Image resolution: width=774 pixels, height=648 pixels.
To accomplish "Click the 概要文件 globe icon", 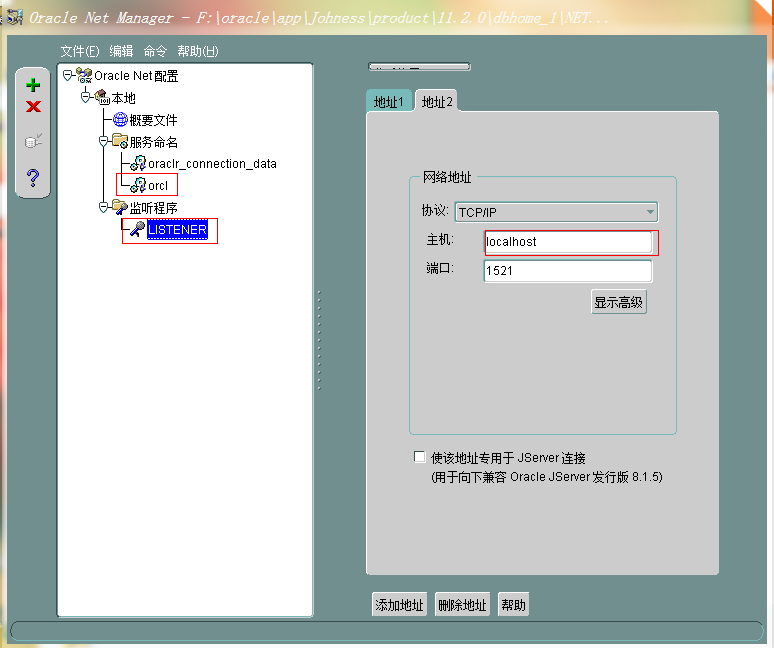I will (120, 119).
